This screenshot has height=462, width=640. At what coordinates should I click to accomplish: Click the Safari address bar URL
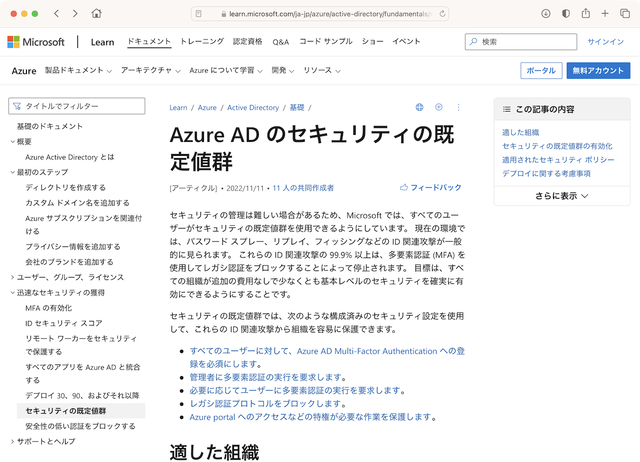pyautogui.click(x=329, y=14)
